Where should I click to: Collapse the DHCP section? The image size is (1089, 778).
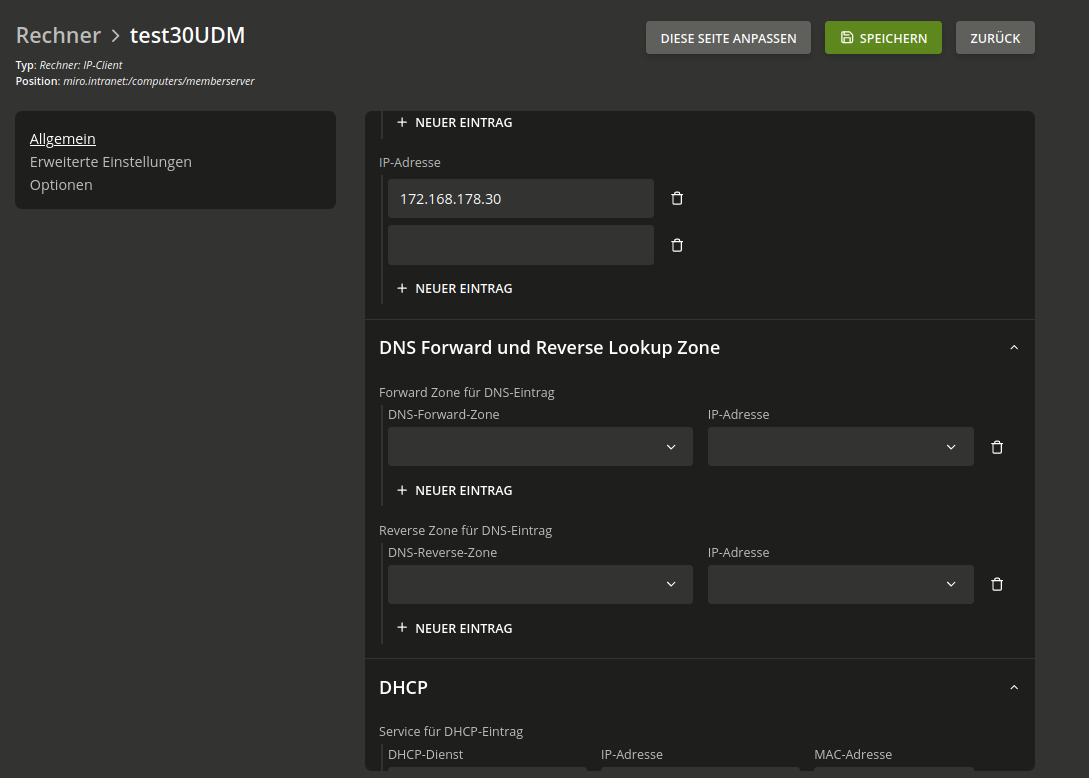pyautogui.click(x=1014, y=688)
